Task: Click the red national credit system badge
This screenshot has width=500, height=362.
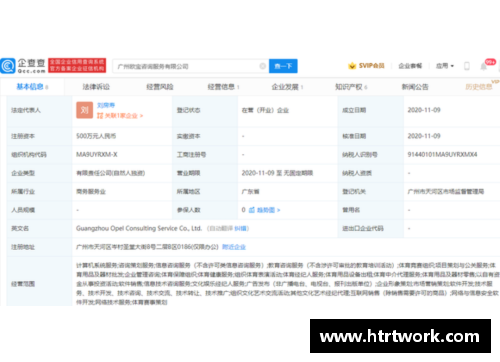Action: tap(77, 65)
